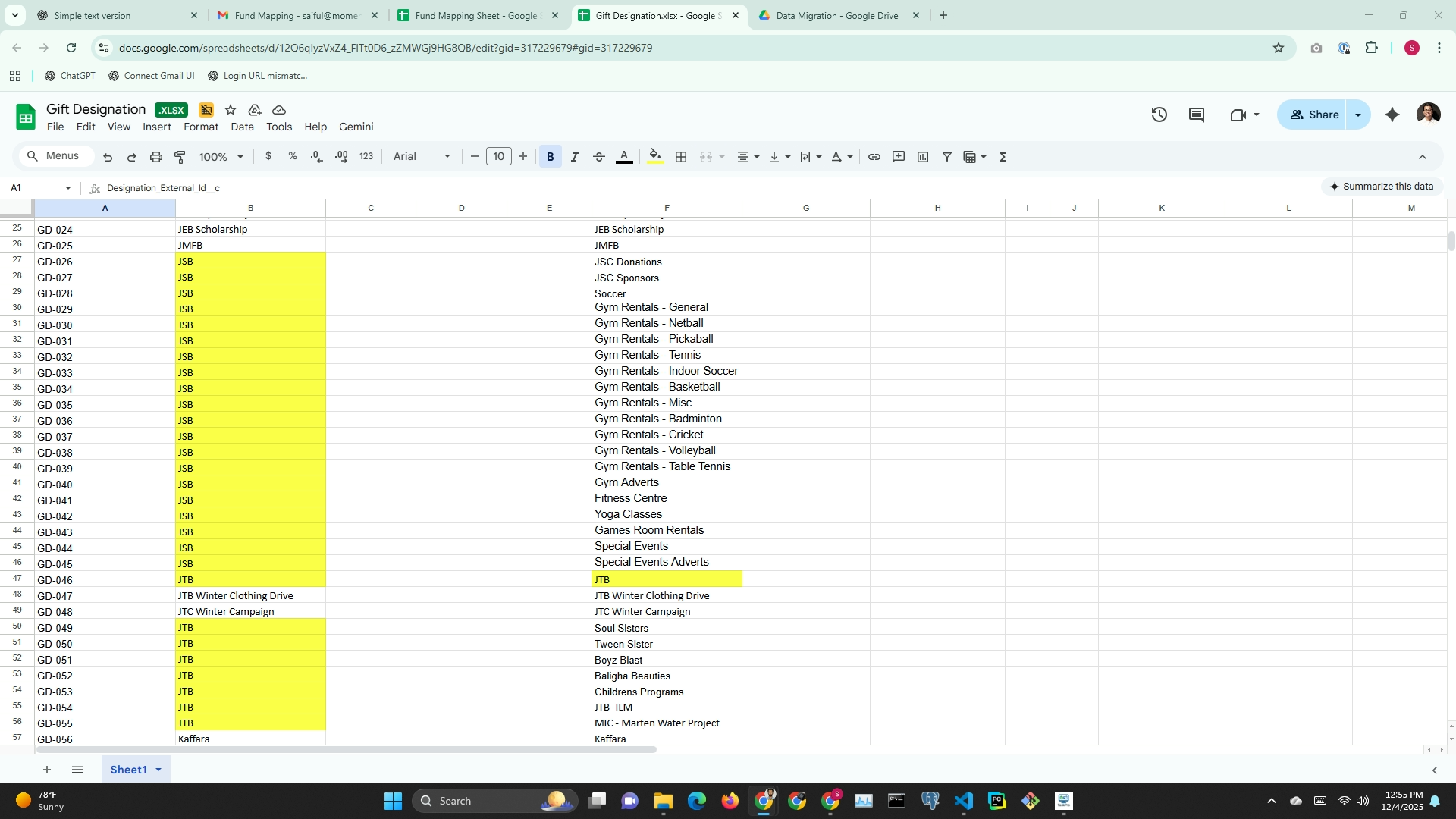Toggle italic formatting
Viewport: 1456px width, 819px height.
pyautogui.click(x=574, y=157)
